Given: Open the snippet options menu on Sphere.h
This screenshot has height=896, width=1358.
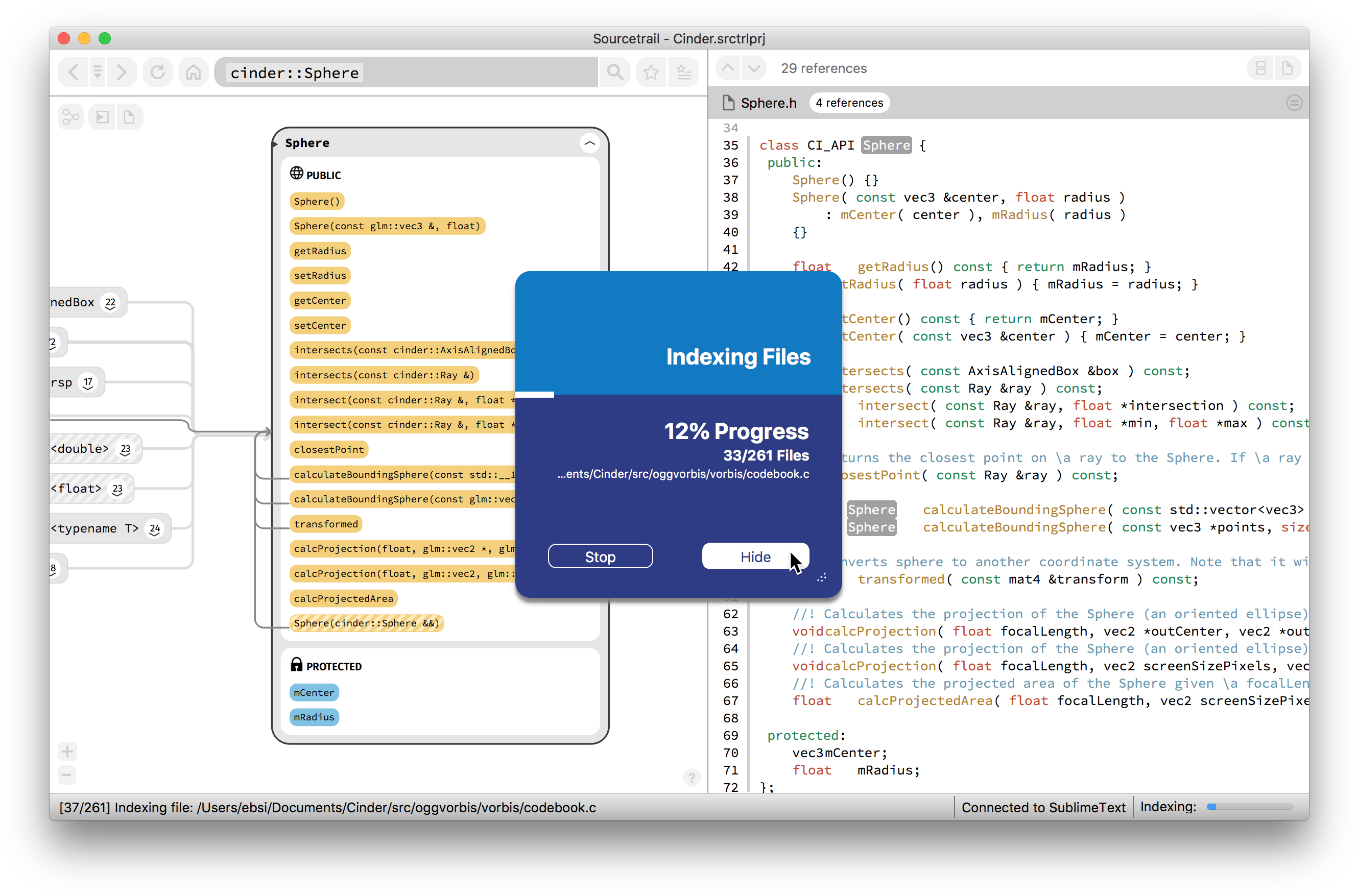Looking at the screenshot, I should (1295, 103).
